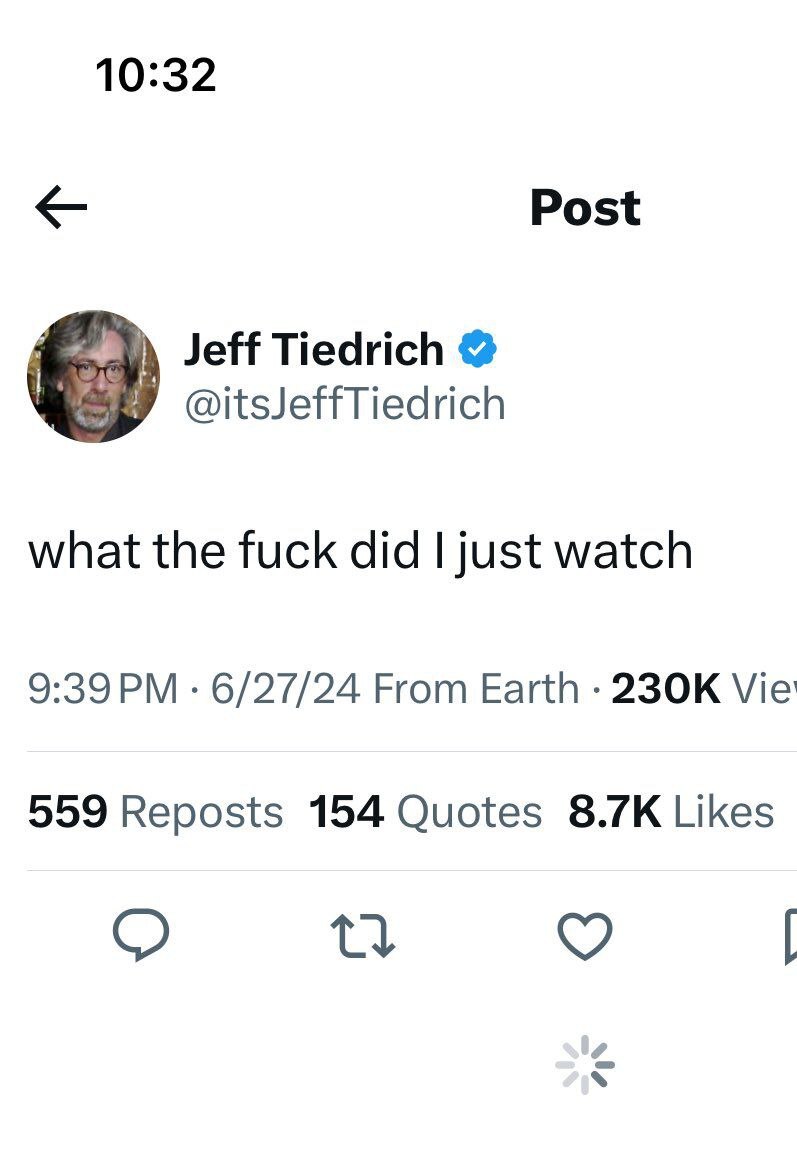View the 559 Reposts list

click(x=155, y=812)
